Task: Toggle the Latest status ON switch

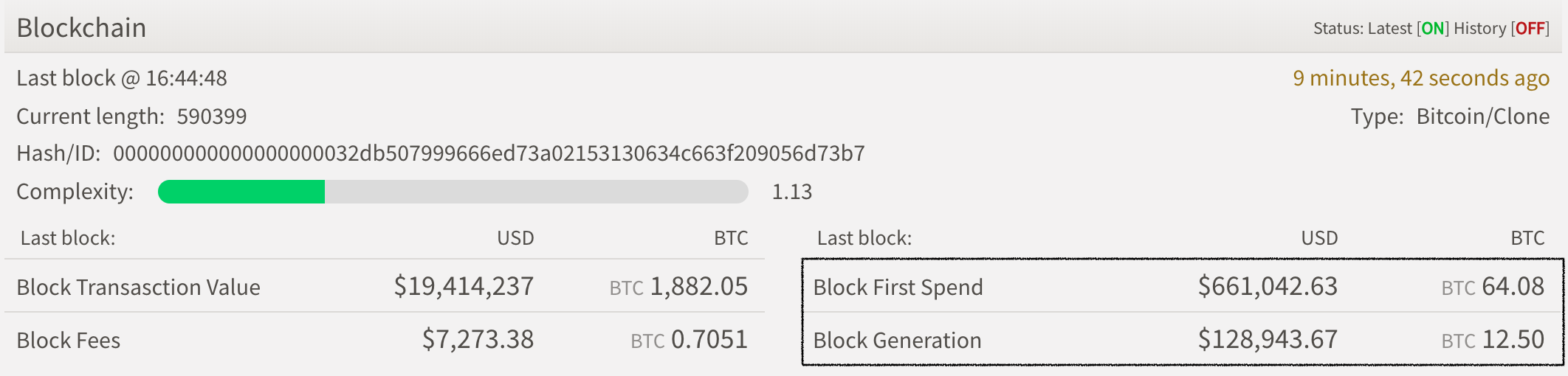Action: (1433, 29)
